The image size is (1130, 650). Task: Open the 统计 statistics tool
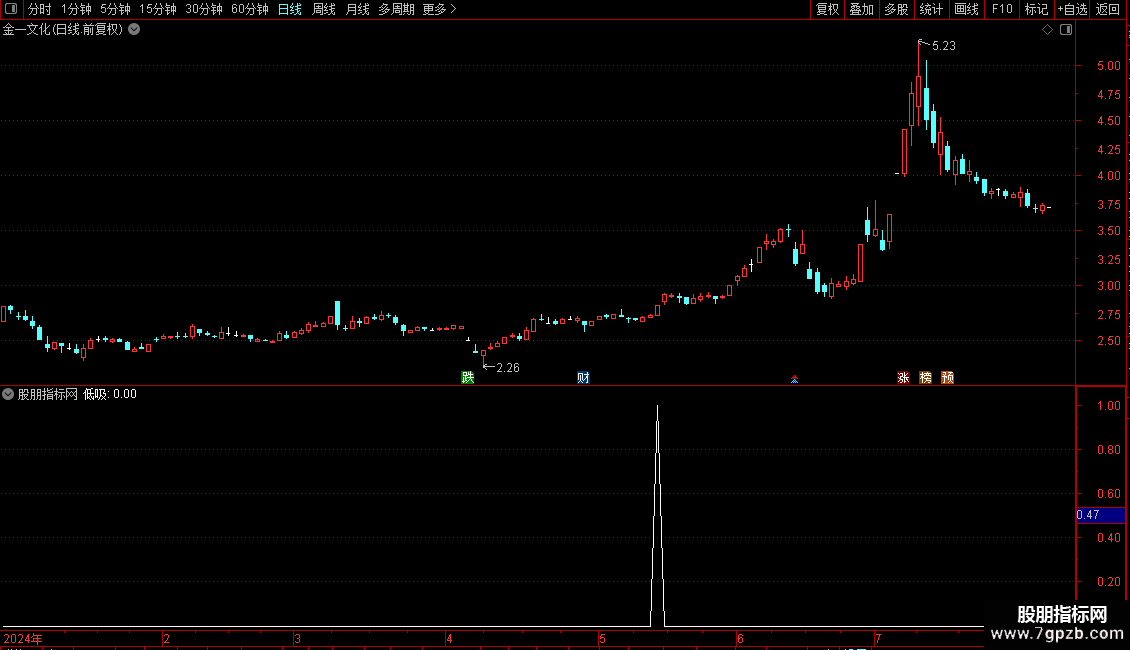coord(930,9)
